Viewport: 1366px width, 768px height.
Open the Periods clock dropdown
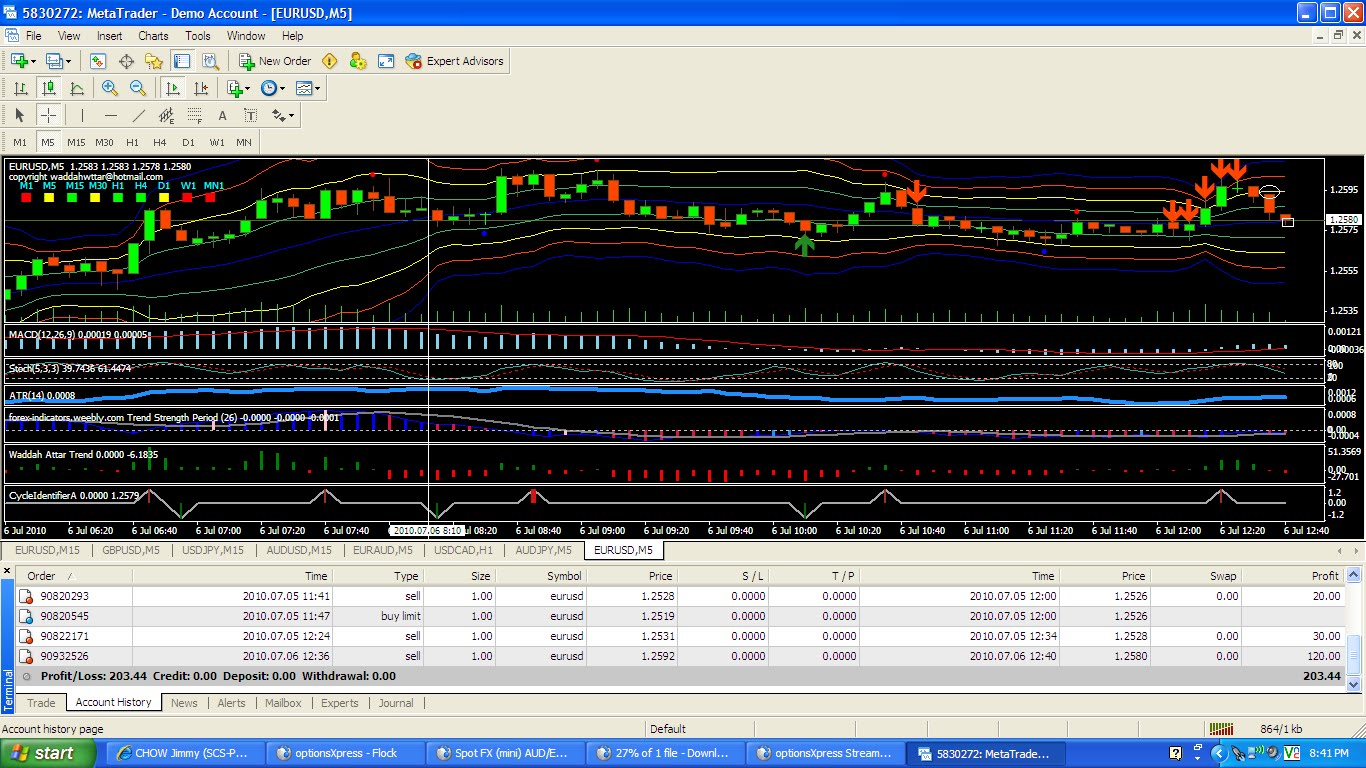273,88
